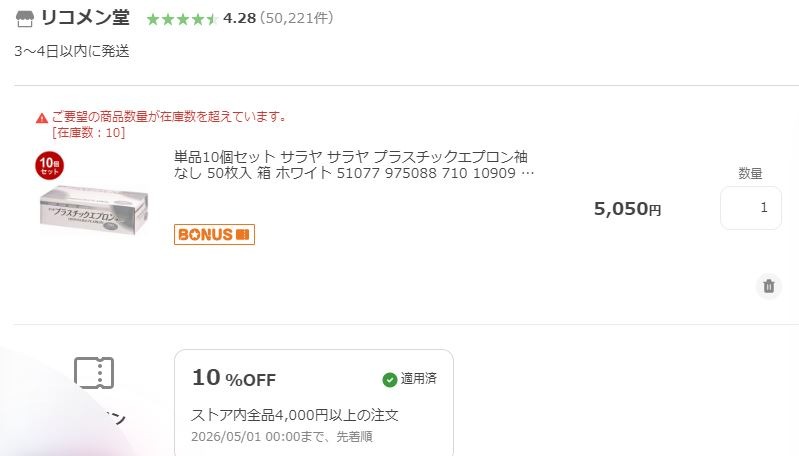
Task: Click the green 適用済 checkmark icon
Action: click(x=390, y=380)
